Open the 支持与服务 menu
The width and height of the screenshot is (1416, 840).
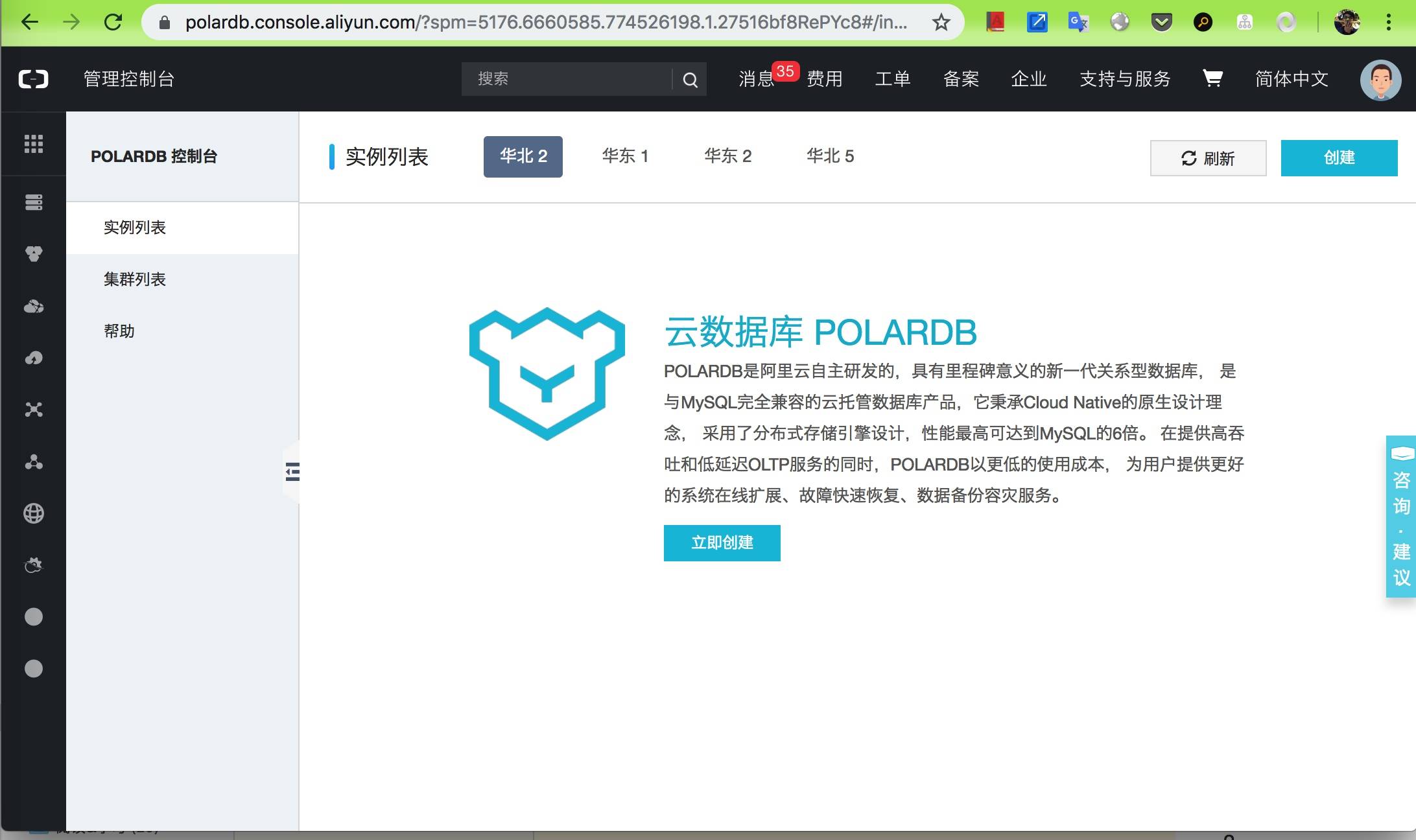1125,79
